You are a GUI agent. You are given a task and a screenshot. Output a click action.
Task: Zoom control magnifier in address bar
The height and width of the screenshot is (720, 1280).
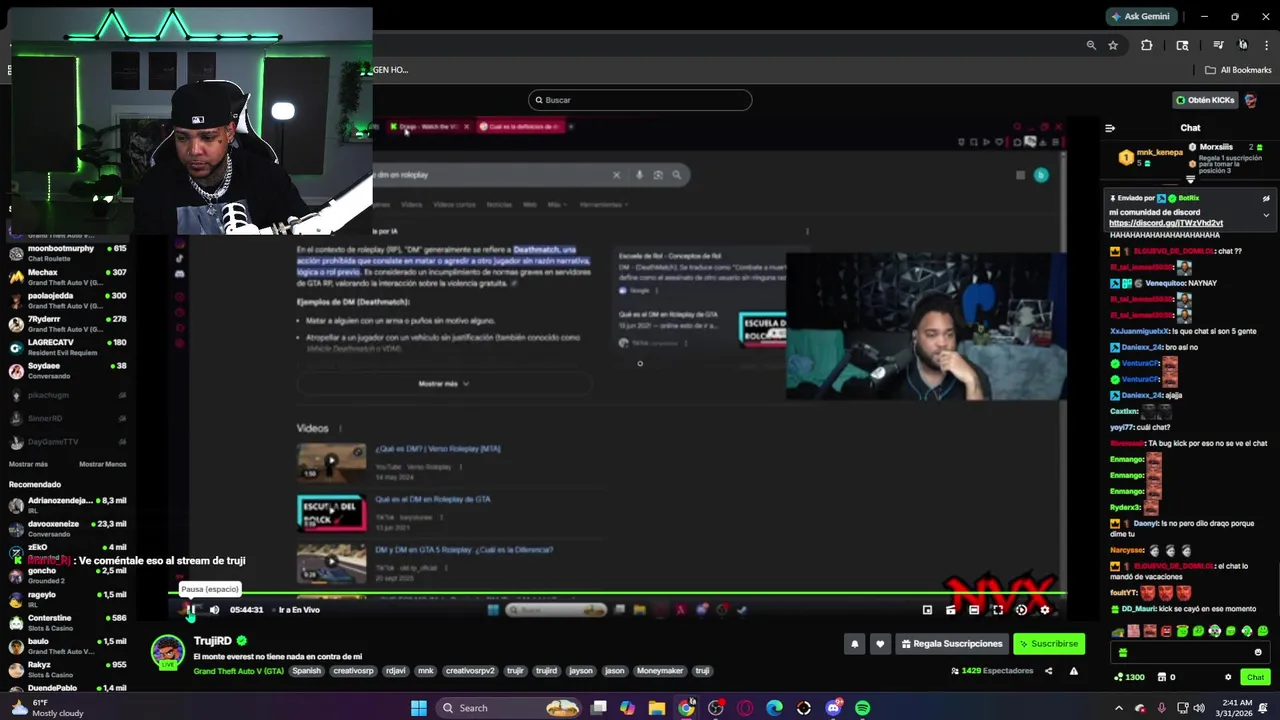(1091, 45)
